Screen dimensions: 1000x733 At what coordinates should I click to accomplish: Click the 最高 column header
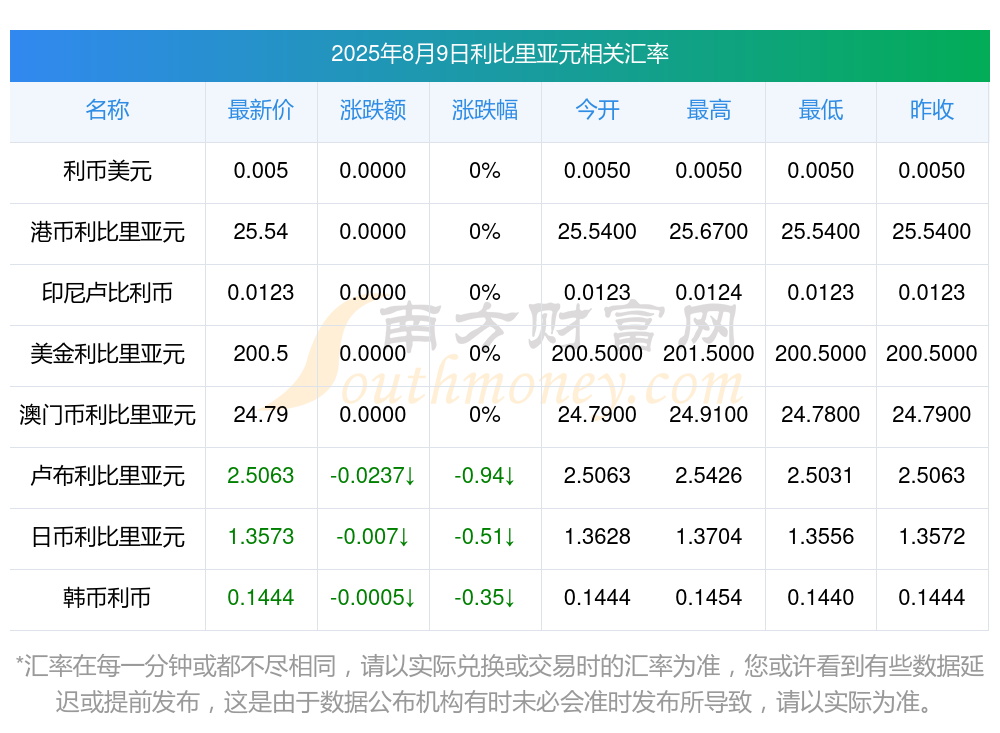pos(709,110)
